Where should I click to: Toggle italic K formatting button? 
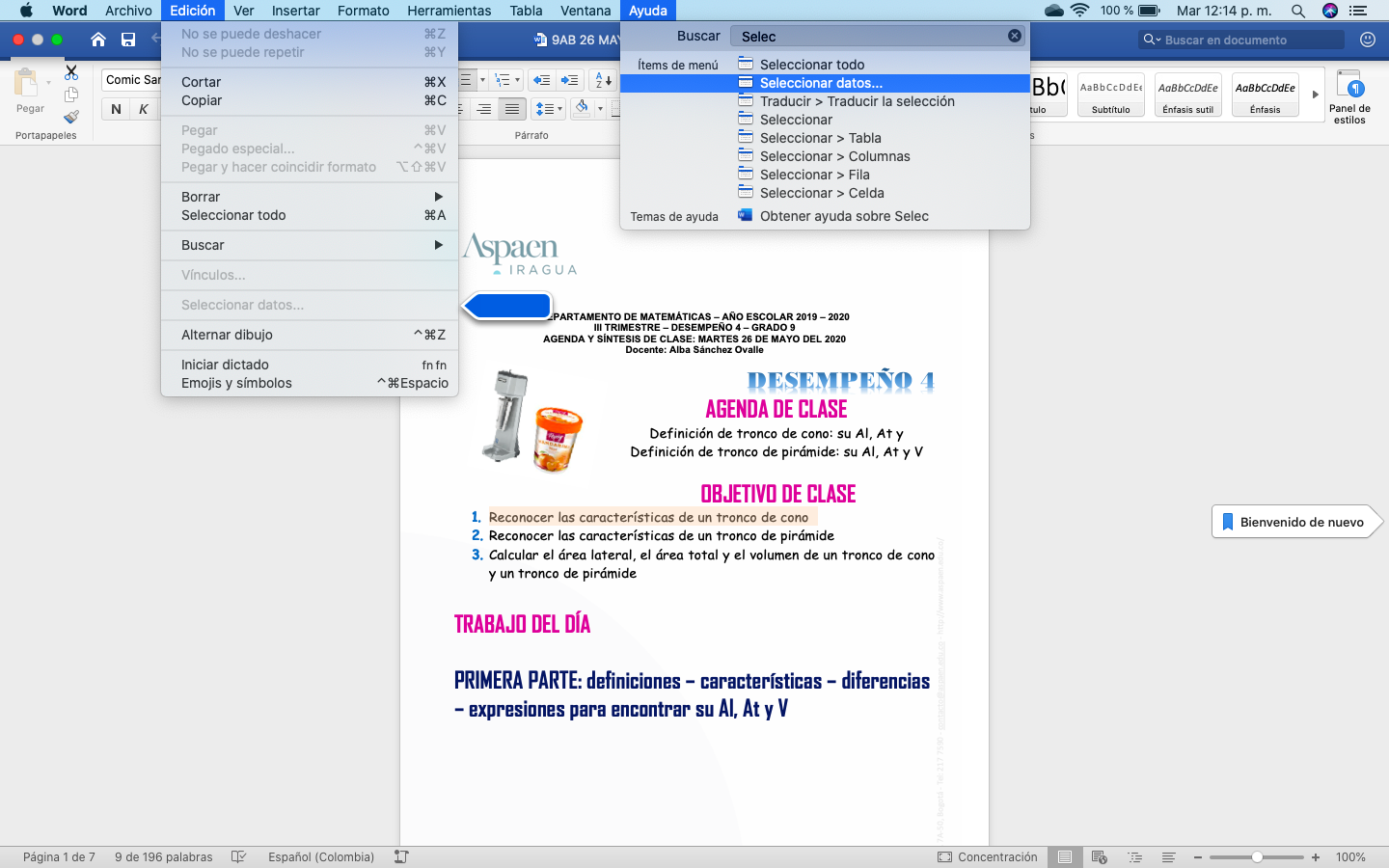pos(143,109)
